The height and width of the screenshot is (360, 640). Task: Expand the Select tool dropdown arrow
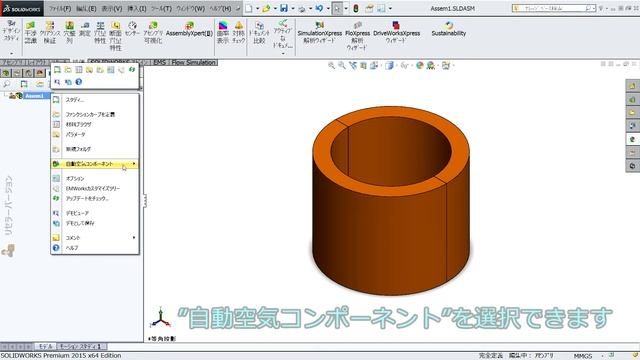[x=346, y=8]
